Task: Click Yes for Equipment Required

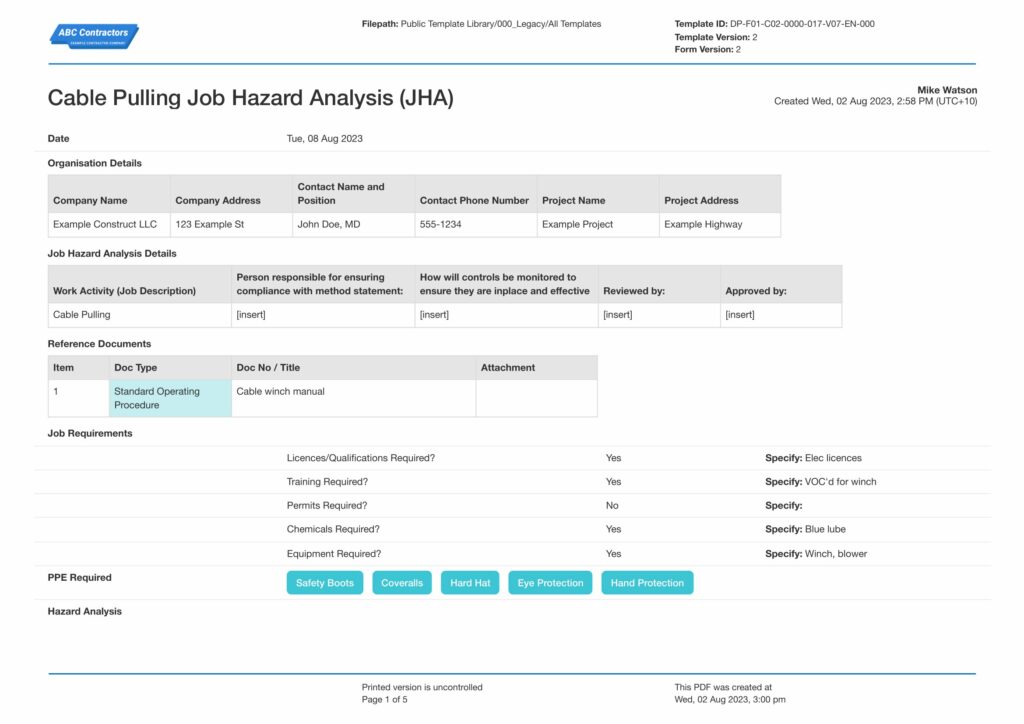Action: (613, 554)
